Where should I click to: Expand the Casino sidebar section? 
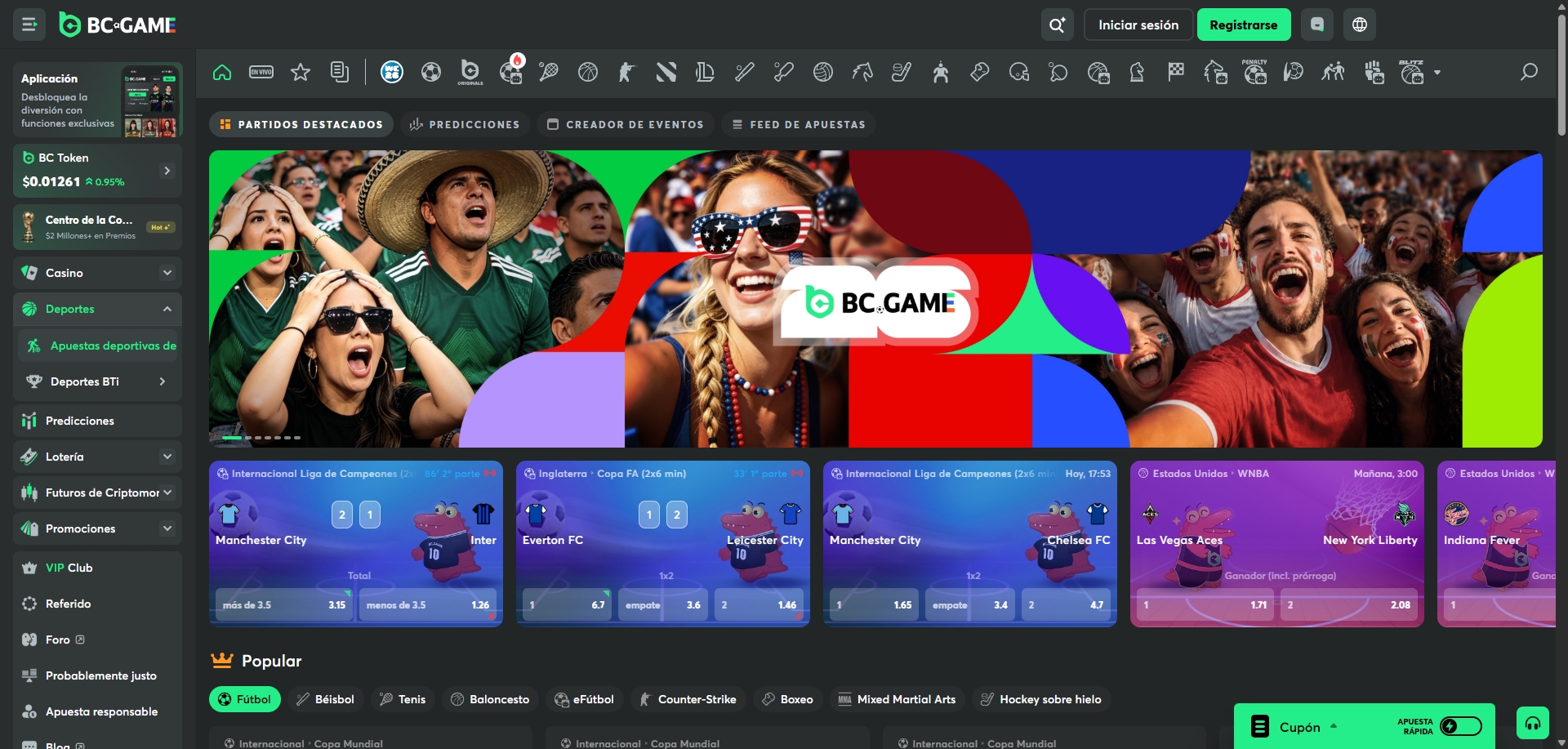click(x=167, y=273)
